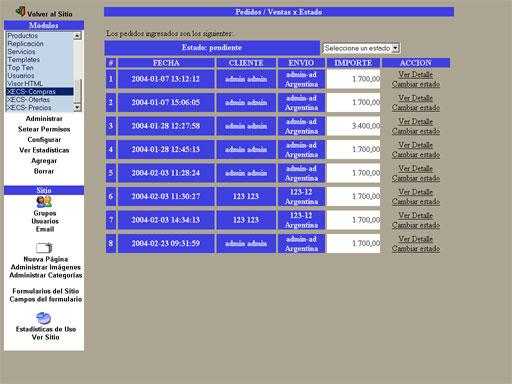Change state of order 6

(416, 201)
